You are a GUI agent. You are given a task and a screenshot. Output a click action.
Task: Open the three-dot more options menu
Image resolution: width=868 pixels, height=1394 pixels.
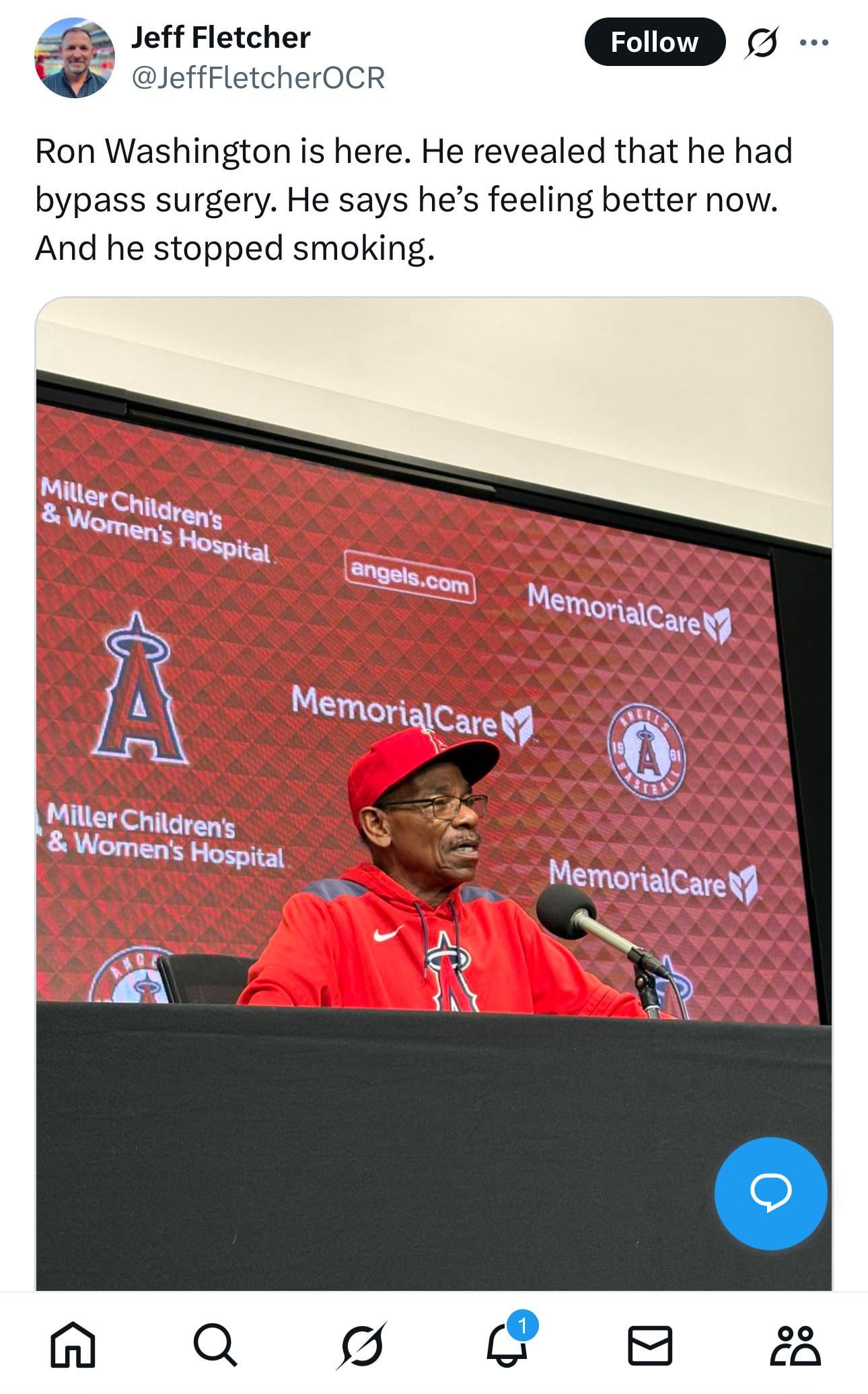click(x=814, y=42)
